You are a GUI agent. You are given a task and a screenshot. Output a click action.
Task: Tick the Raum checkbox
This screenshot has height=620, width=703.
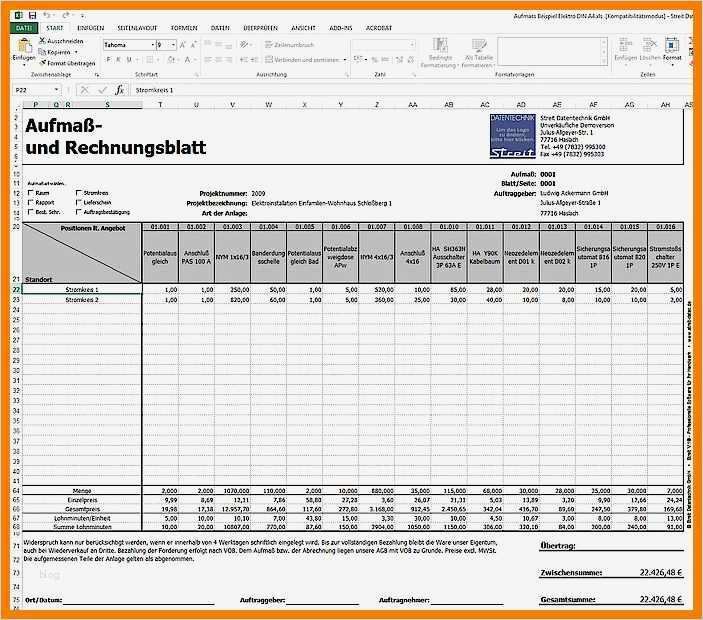click(x=31, y=193)
